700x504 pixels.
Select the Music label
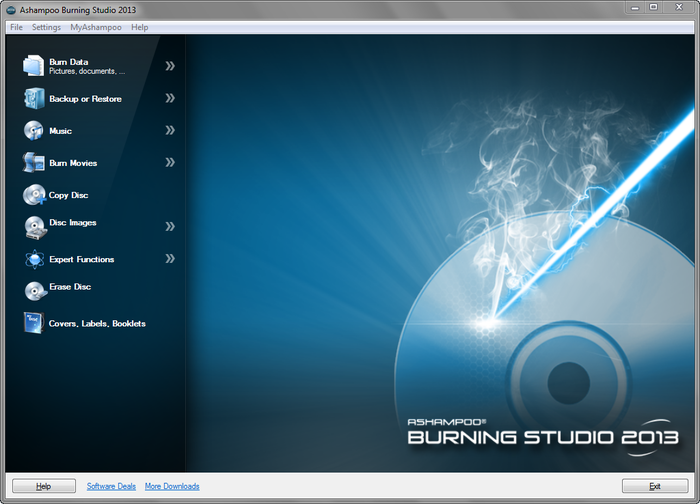point(60,131)
